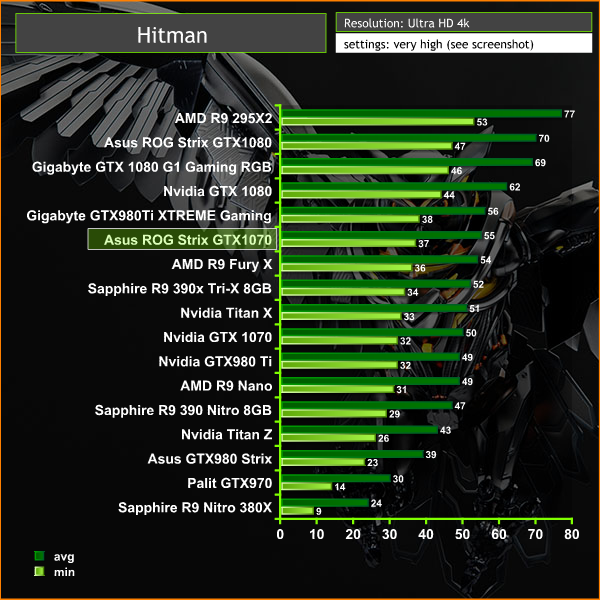The height and width of the screenshot is (600, 600).
Task: Click avg value 77 for R9 295X2
Action: (x=569, y=114)
